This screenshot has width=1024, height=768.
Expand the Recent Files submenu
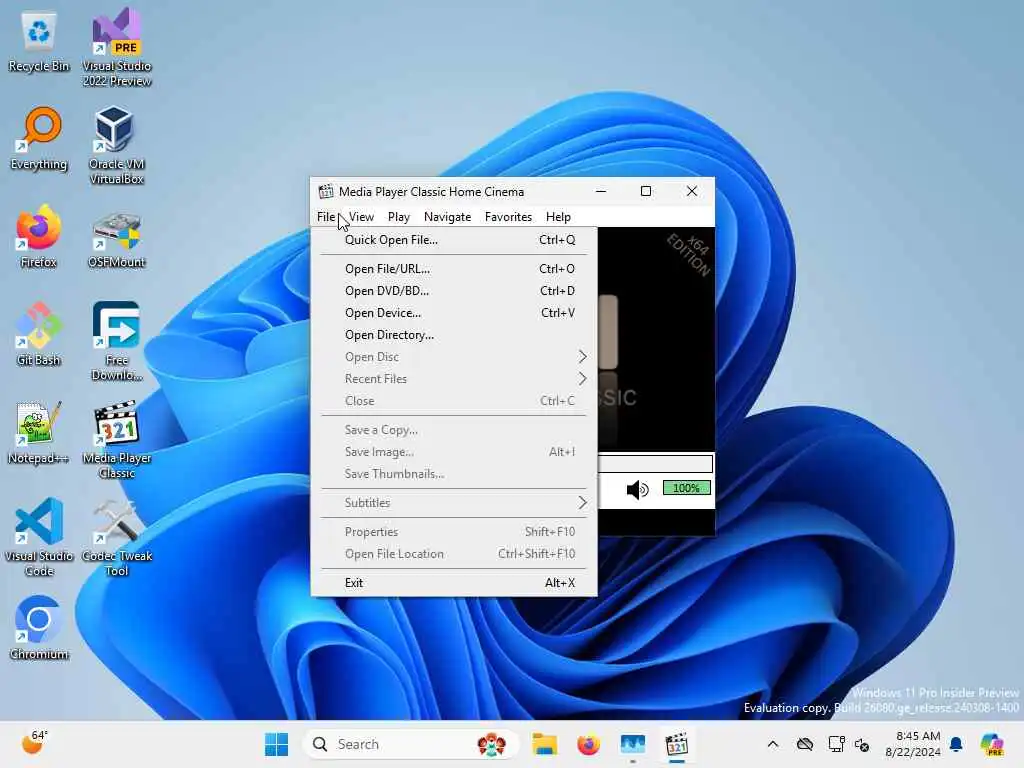pos(454,379)
